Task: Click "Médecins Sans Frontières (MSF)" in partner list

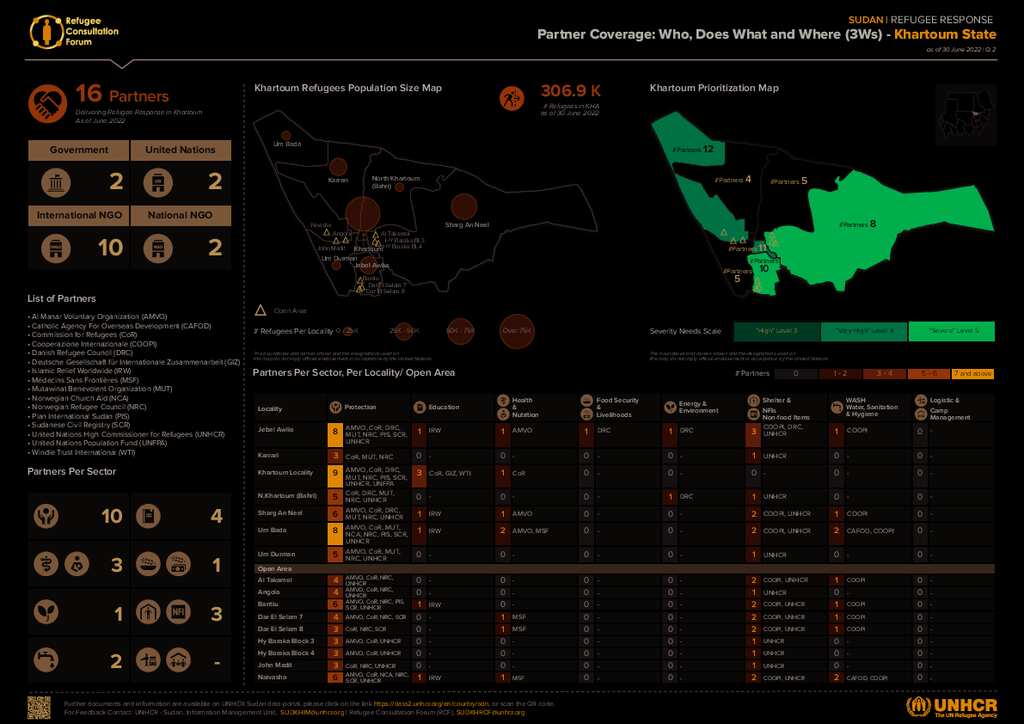Action: tap(86, 380)
